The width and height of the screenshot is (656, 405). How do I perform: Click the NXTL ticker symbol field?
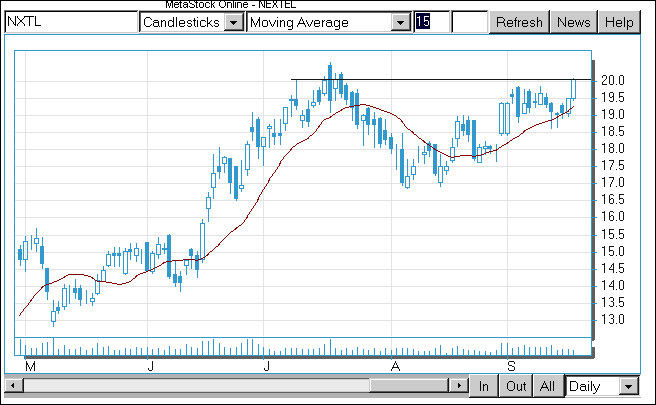[x=71, y=22]
